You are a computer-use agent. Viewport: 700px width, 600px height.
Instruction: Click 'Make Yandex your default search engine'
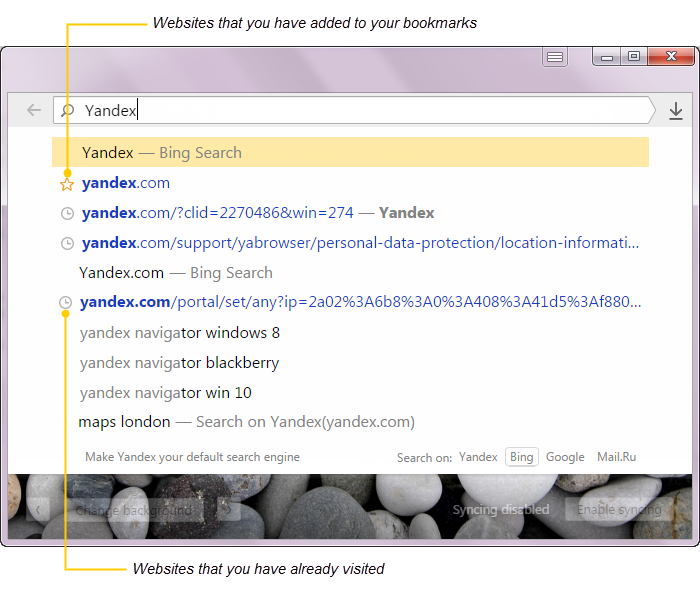192,457
